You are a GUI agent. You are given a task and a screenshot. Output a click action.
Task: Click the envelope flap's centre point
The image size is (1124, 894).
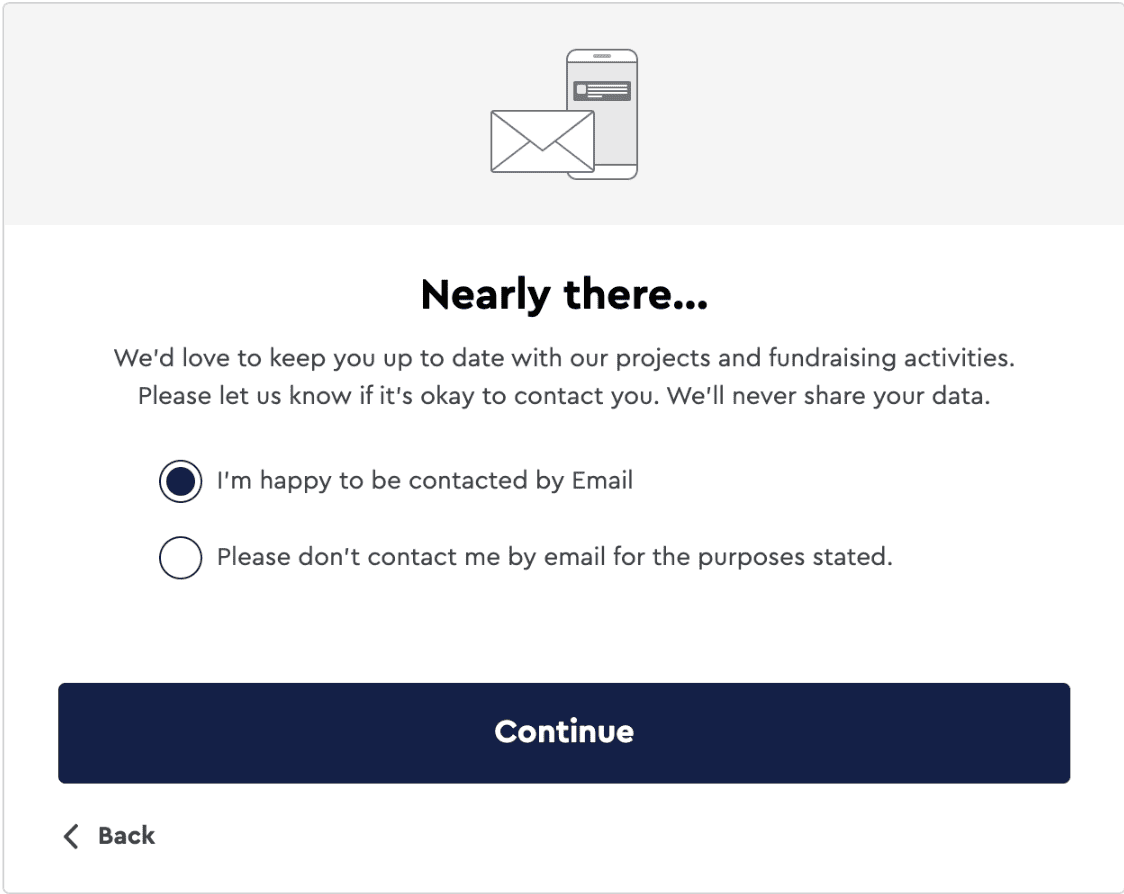(x=541, y=148)
